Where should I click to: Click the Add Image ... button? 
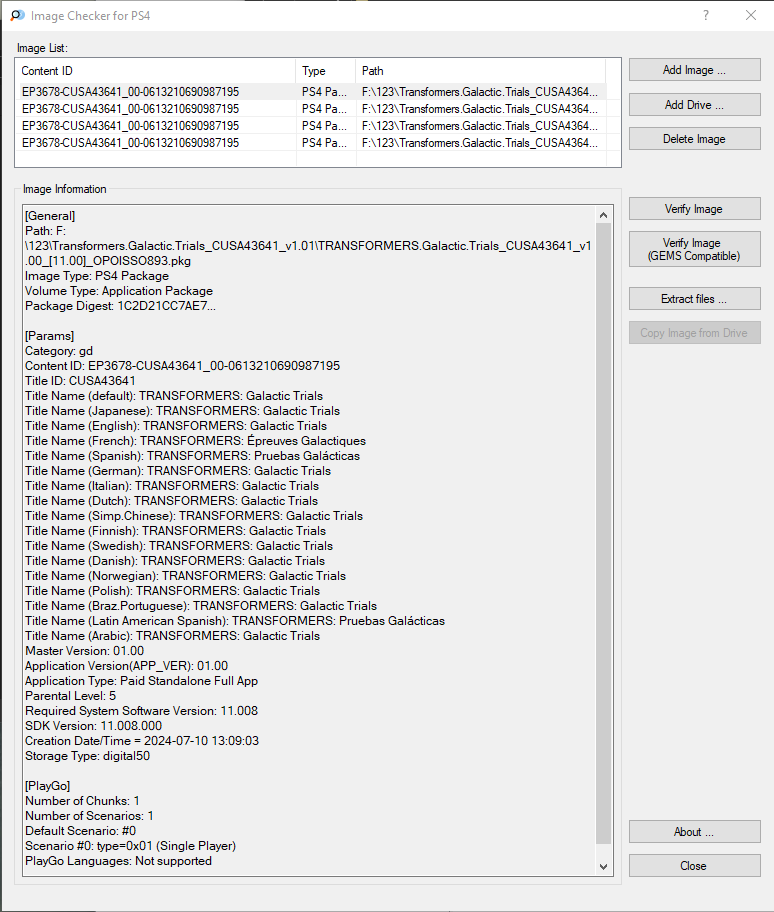(x=694, y=70)
